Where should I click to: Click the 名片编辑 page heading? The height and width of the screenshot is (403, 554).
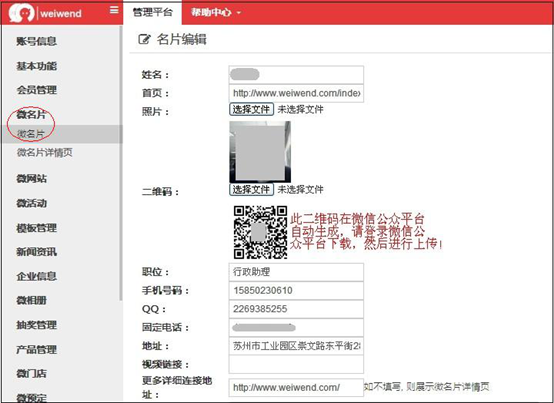tap(182, 39)
